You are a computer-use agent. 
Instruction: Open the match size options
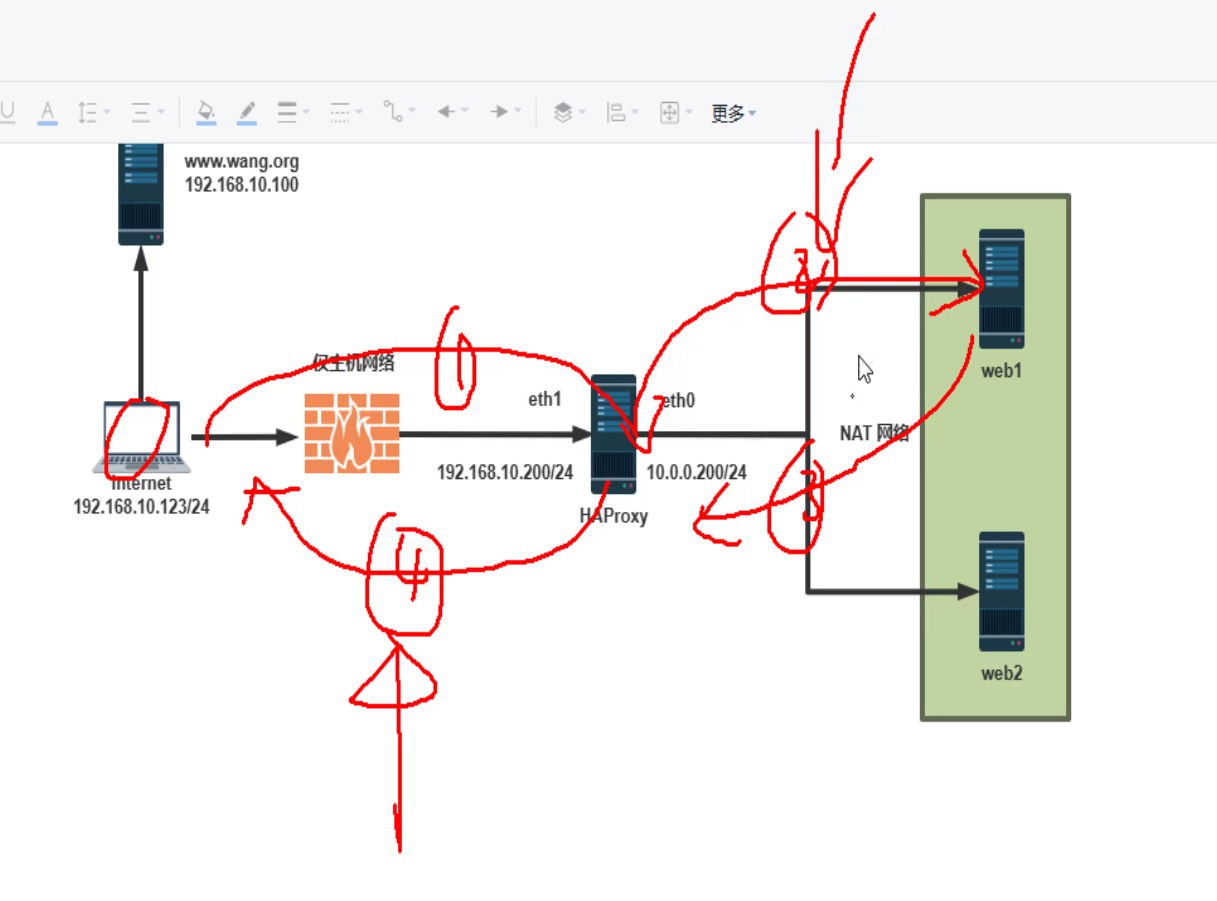click(676, 112)
